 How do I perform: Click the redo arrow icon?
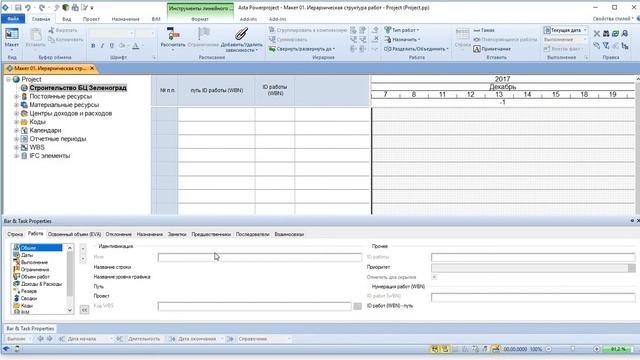pos(42,7)
